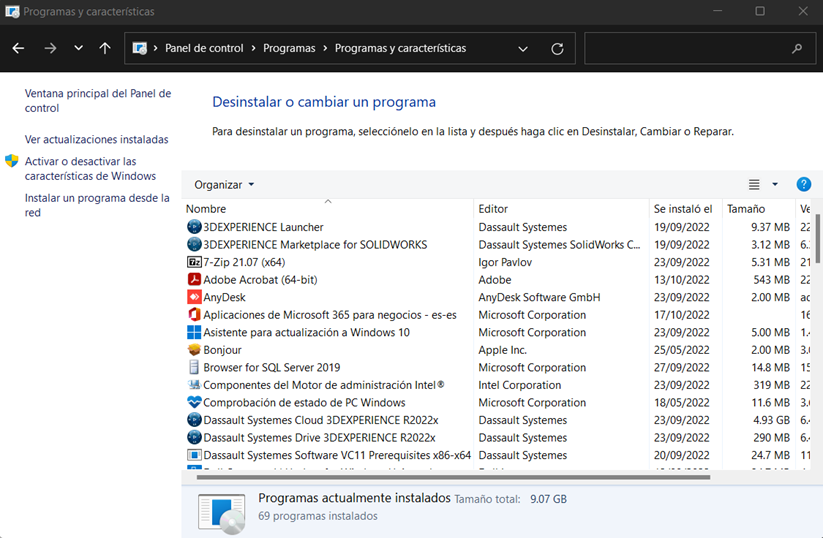
Task: Click the 7-Zip 21.07 program icon
Action: (x=194, y=262)
